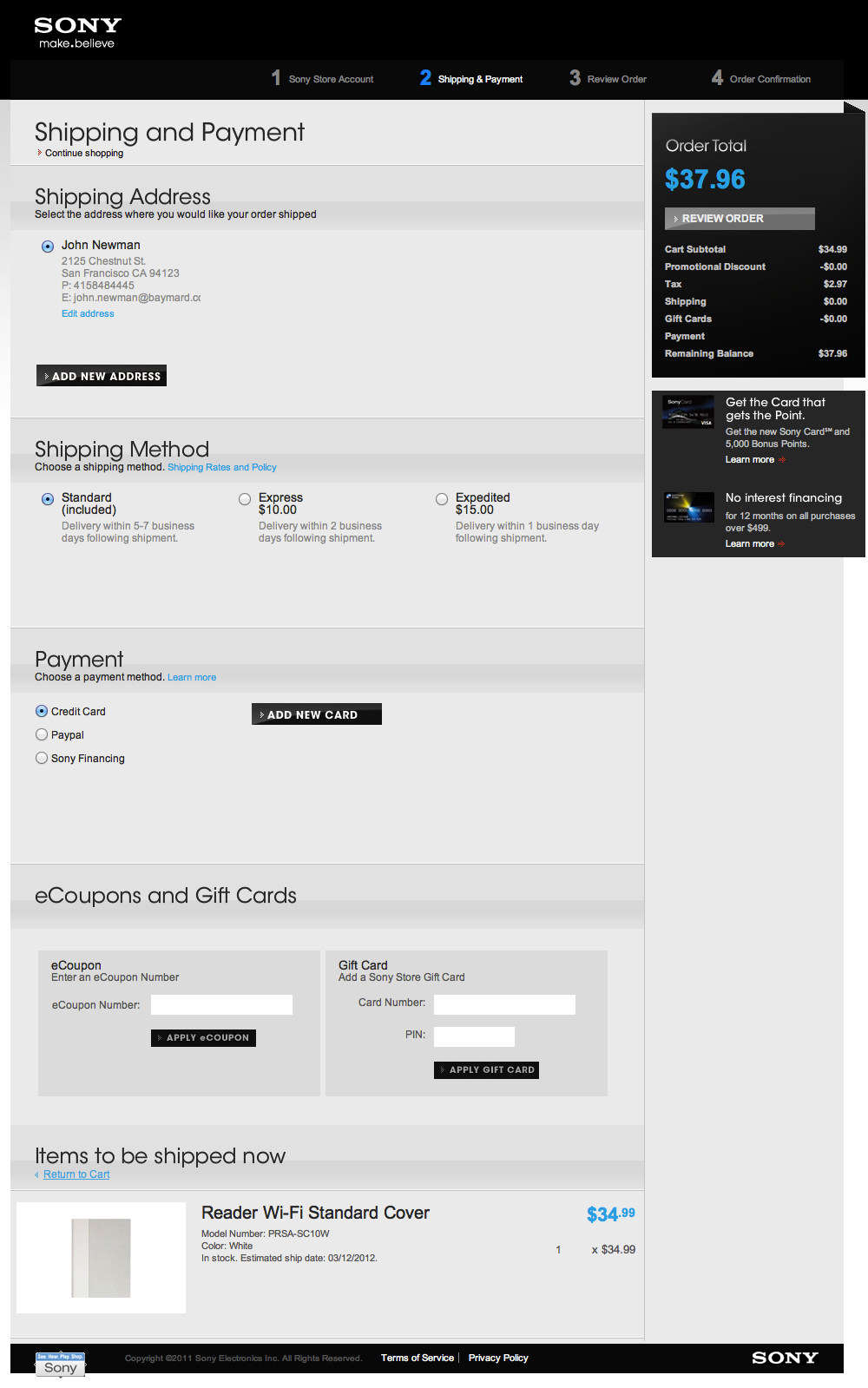Select the 2125 Chestnut St. address line

(103, 261)
